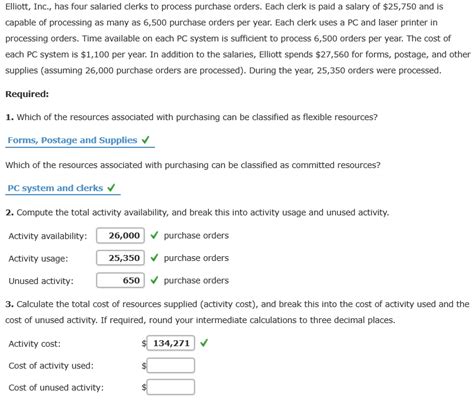474x400 pixels.
Task: Click the question 3 instruction text
Action: coord(237,312)
